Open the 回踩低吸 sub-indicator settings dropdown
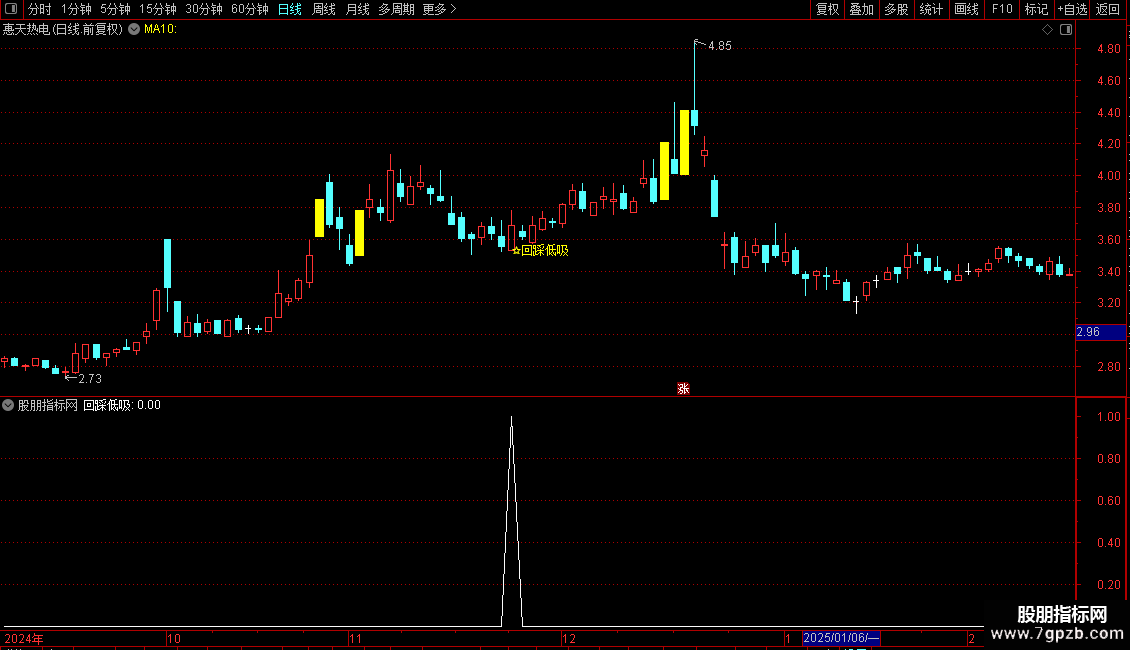 click(x=8, y=405)
